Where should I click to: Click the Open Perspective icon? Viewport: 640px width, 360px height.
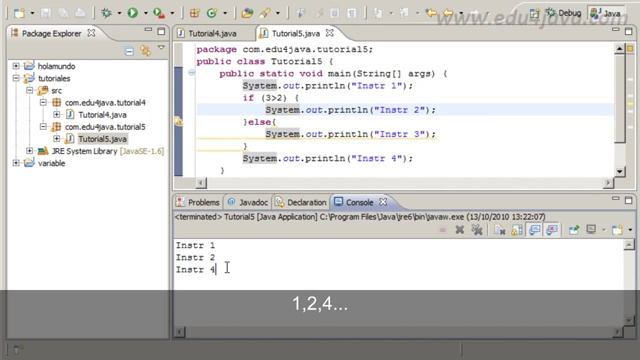(x=534, y=13)
